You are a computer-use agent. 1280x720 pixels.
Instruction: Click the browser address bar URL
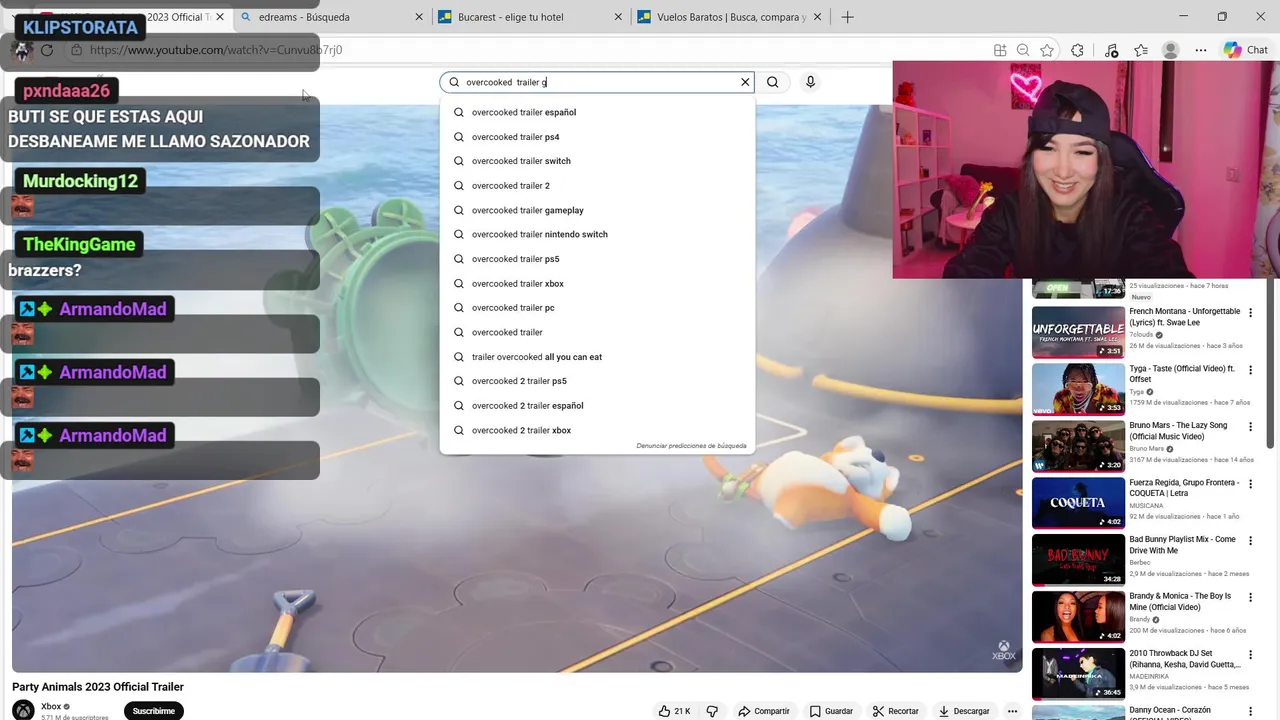coord(216,50)
